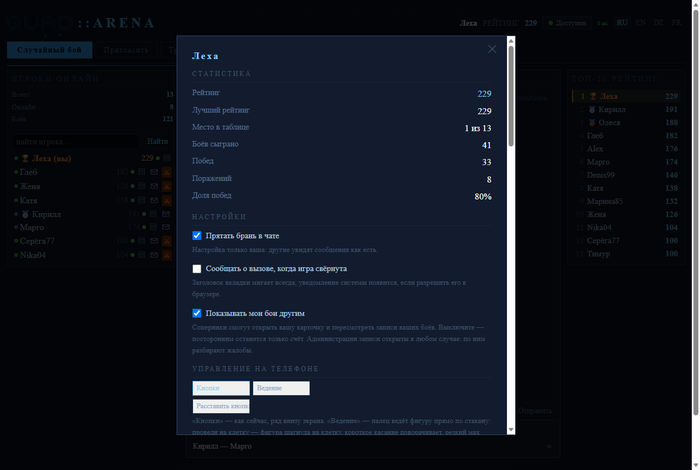The width and height of the screenshot is (700, 470).
Task: Send message envelope icon for Кирилл
Action: pyautogui.click(x=166, y=214)
